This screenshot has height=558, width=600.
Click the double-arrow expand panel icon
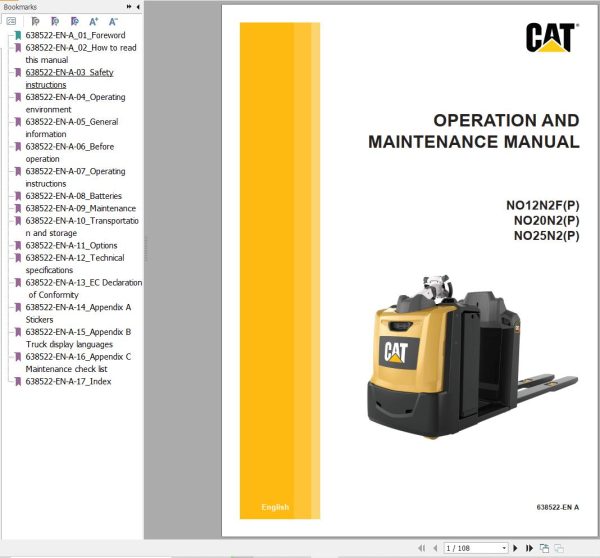click(129, 7)
